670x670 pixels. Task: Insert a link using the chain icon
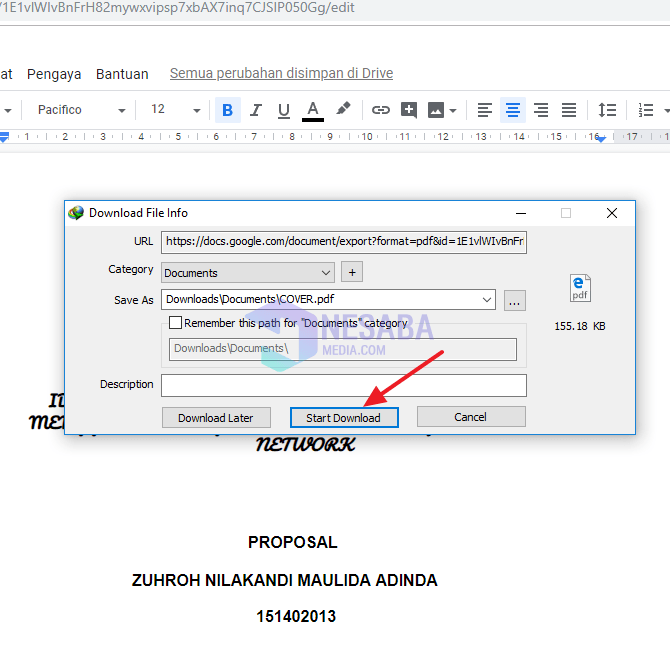[x=380, y=110]
